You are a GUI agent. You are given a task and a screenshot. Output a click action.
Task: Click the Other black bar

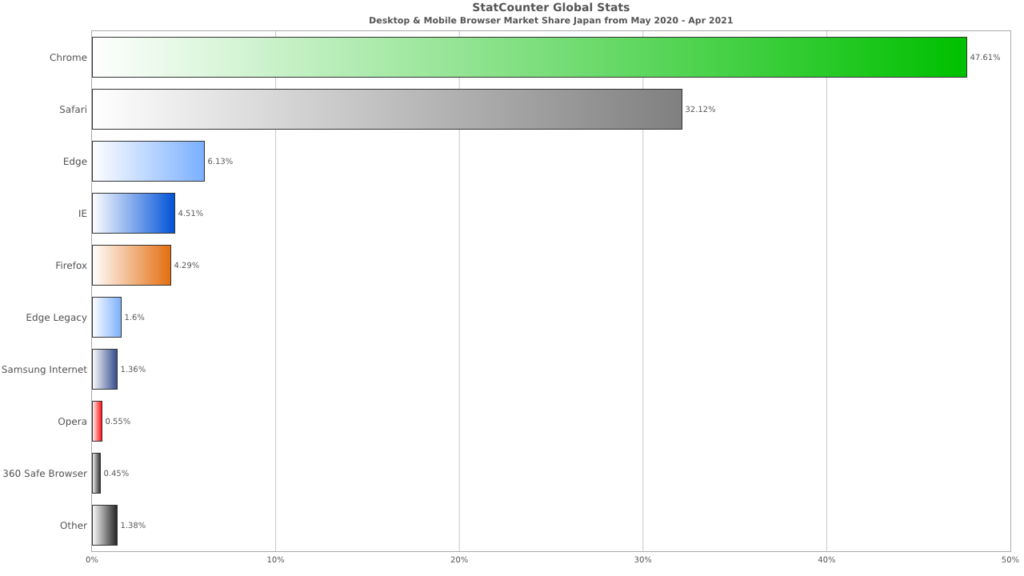pyautogui.click(x=104, y=525)
